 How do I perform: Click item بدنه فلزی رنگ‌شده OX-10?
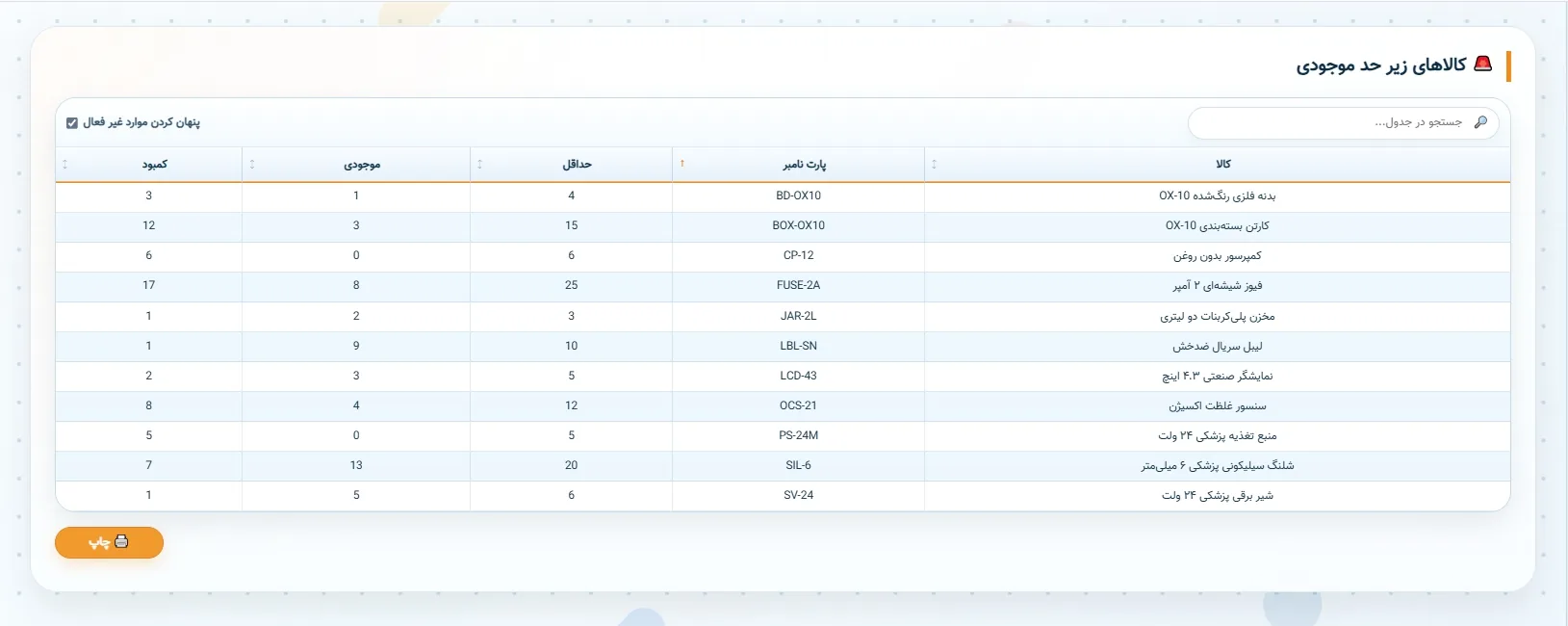click(1217, 196)
